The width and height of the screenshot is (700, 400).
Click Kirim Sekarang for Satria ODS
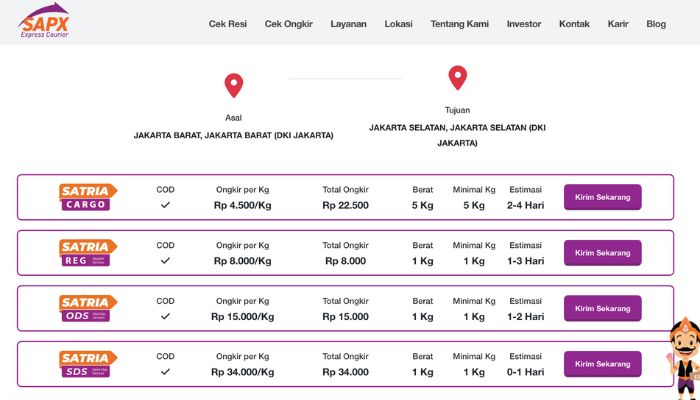pos(603,308)
